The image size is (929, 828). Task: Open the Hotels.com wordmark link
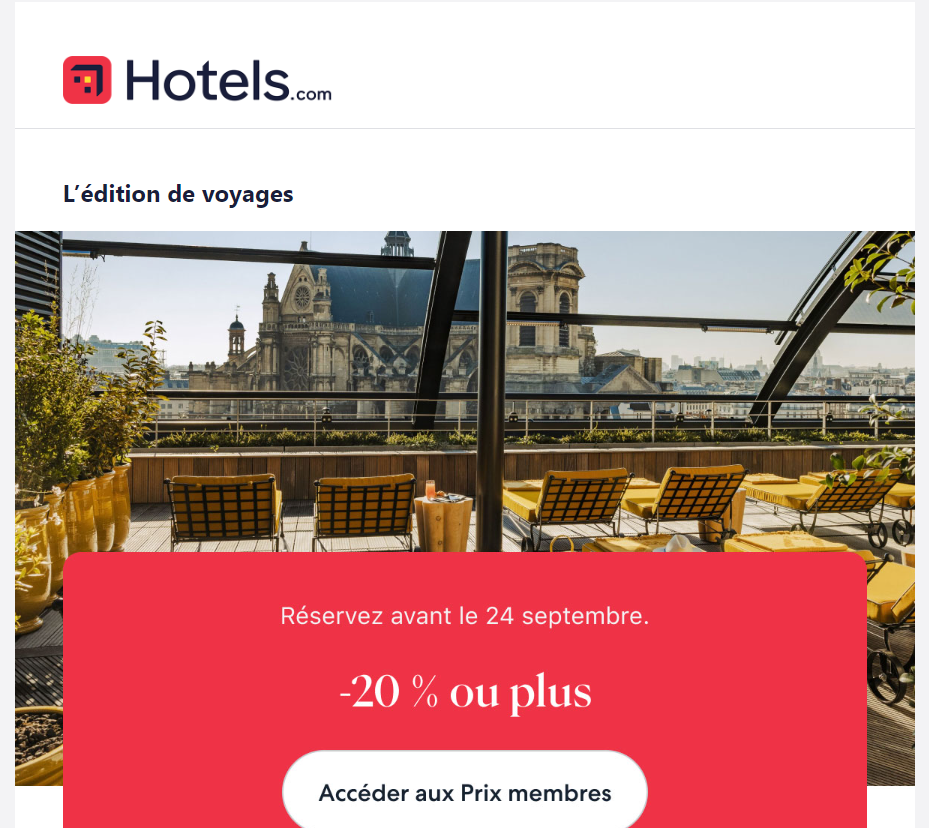228,81
